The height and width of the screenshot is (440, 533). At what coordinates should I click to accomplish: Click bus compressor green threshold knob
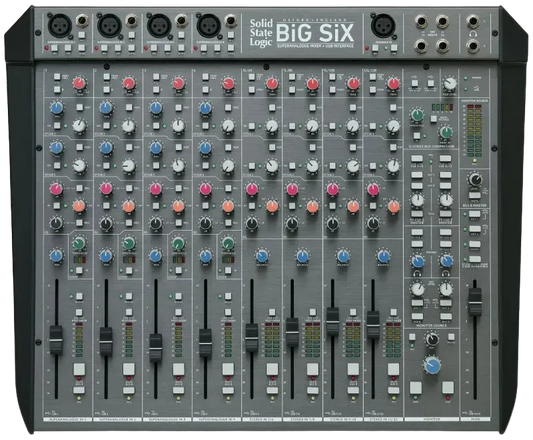pyautogui.click(x=417, y=115)
